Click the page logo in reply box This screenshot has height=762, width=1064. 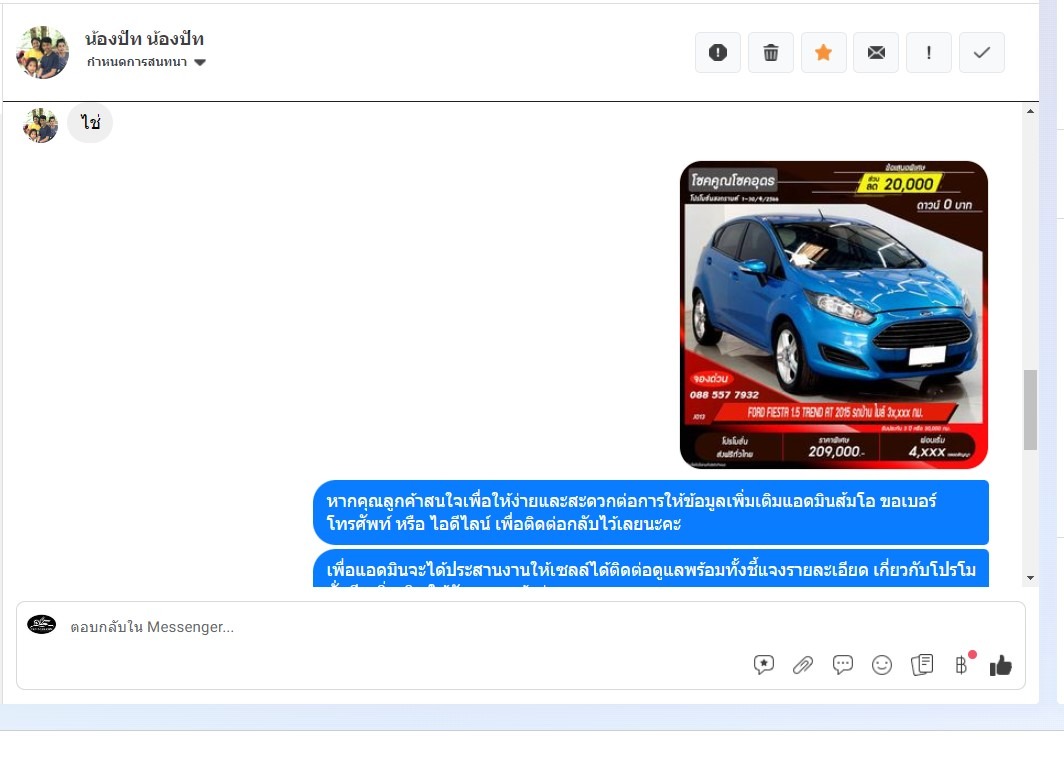tap(41, 624)
